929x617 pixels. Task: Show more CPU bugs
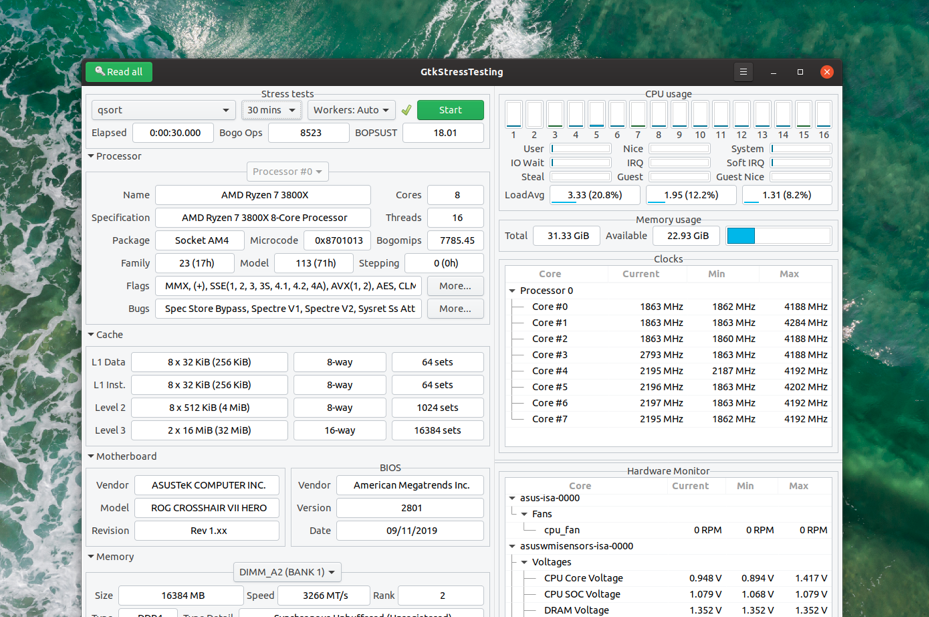pos(455,308)
